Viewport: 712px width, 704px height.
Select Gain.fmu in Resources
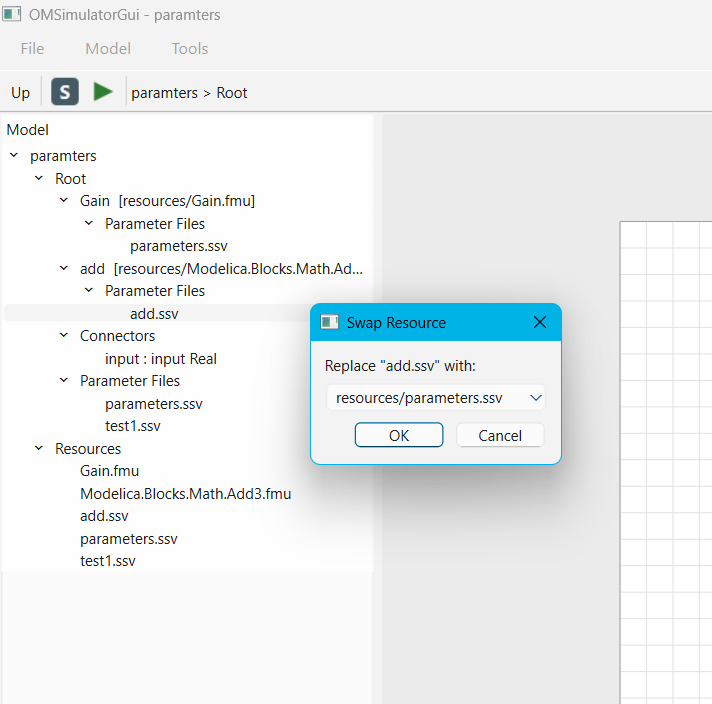click(x=109, y=471)
